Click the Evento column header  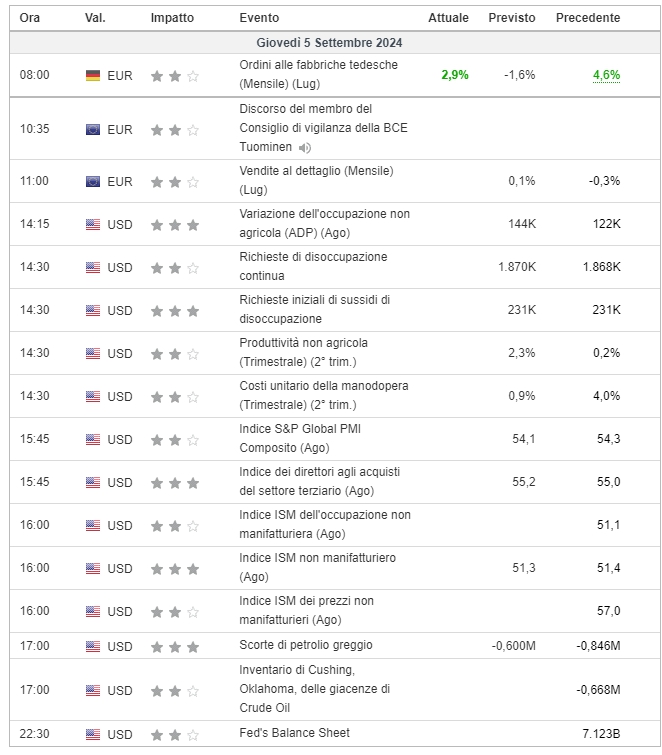pos(259,18)
